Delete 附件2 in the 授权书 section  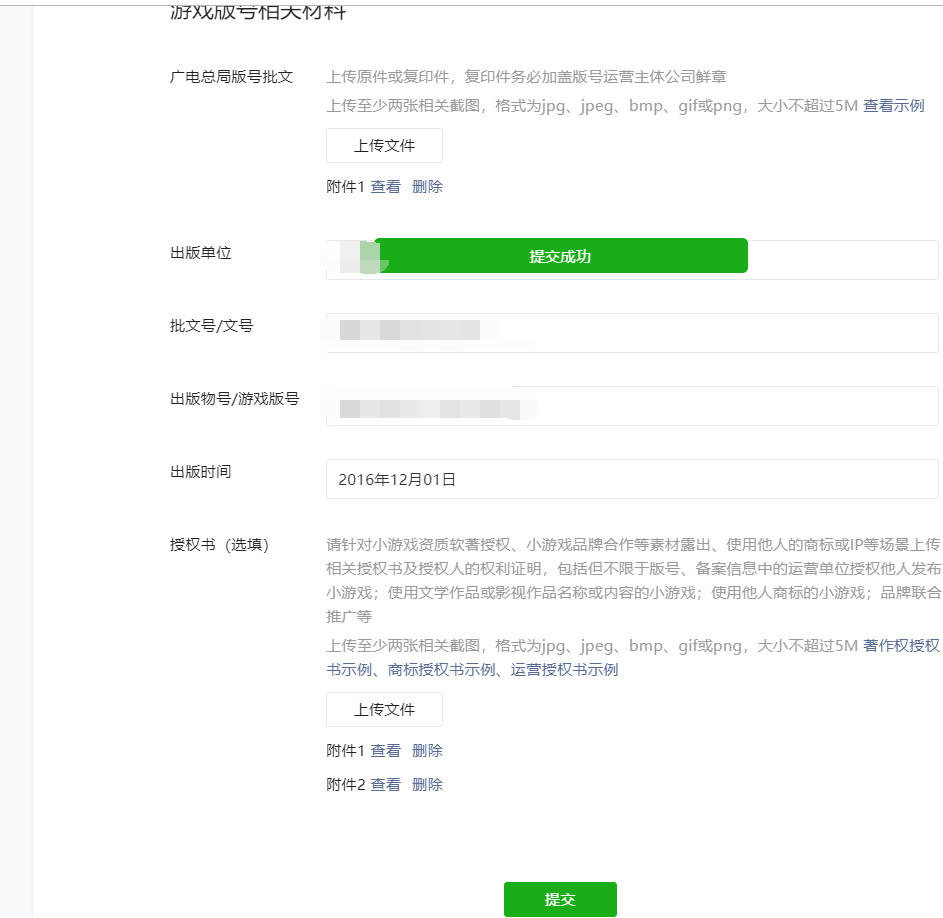click(427, 785)
